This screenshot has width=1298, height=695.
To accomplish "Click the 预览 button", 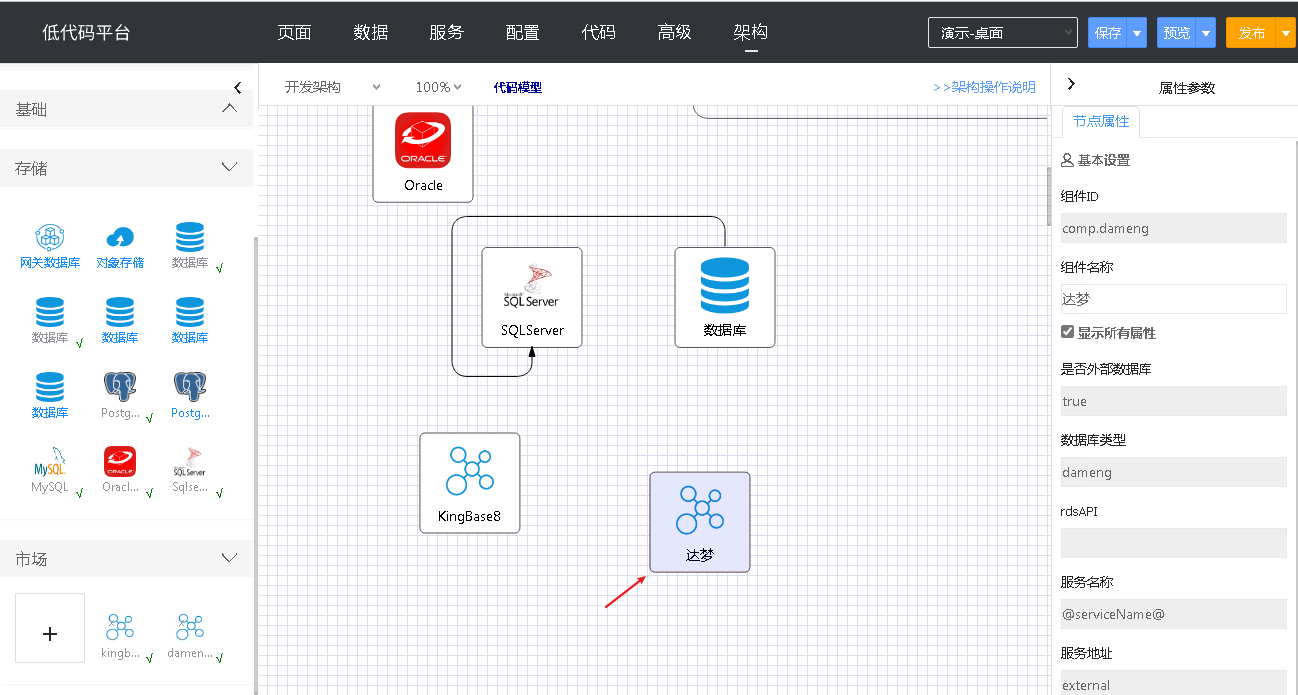I will pyautogui.click(x=1177, y=33).
